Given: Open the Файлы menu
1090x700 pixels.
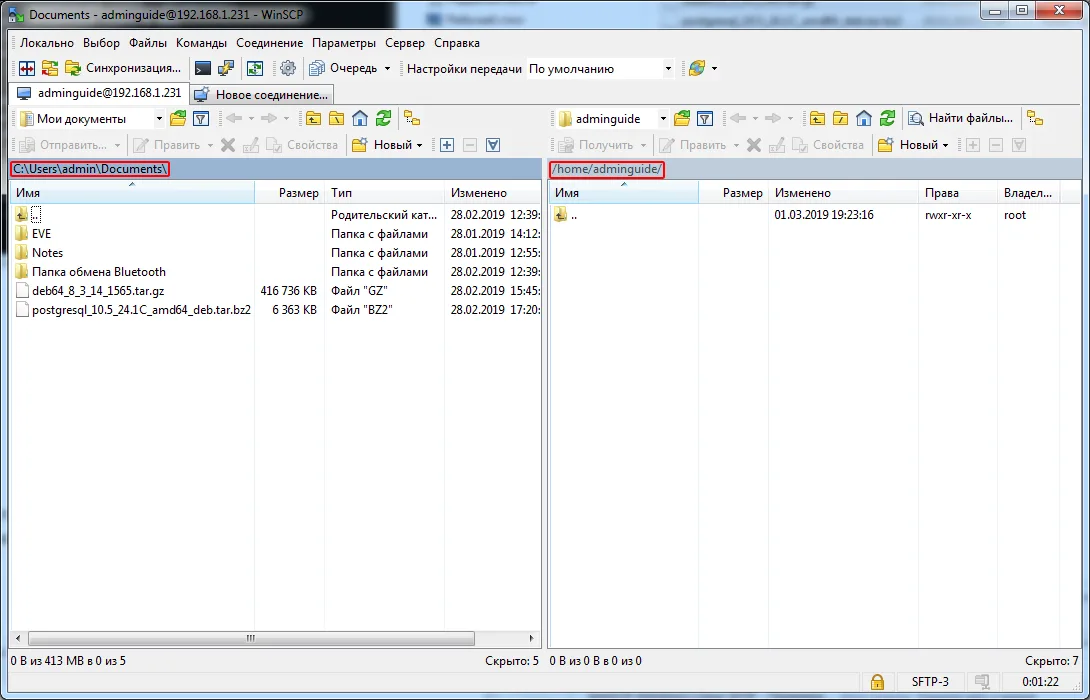Looking at the screenshot, I should (x=148, y=43).
